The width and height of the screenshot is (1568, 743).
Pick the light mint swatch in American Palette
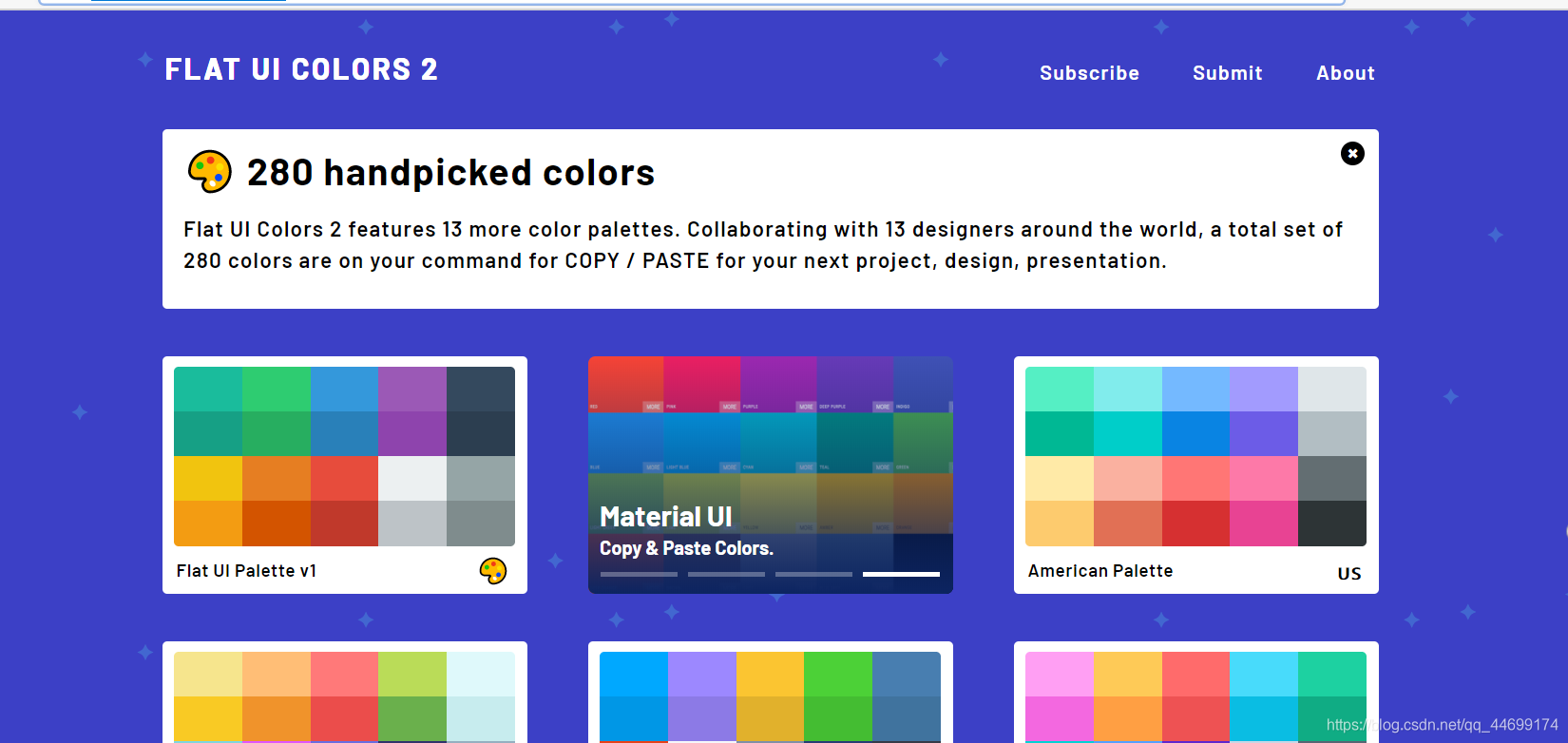(x=1060, y=389)
